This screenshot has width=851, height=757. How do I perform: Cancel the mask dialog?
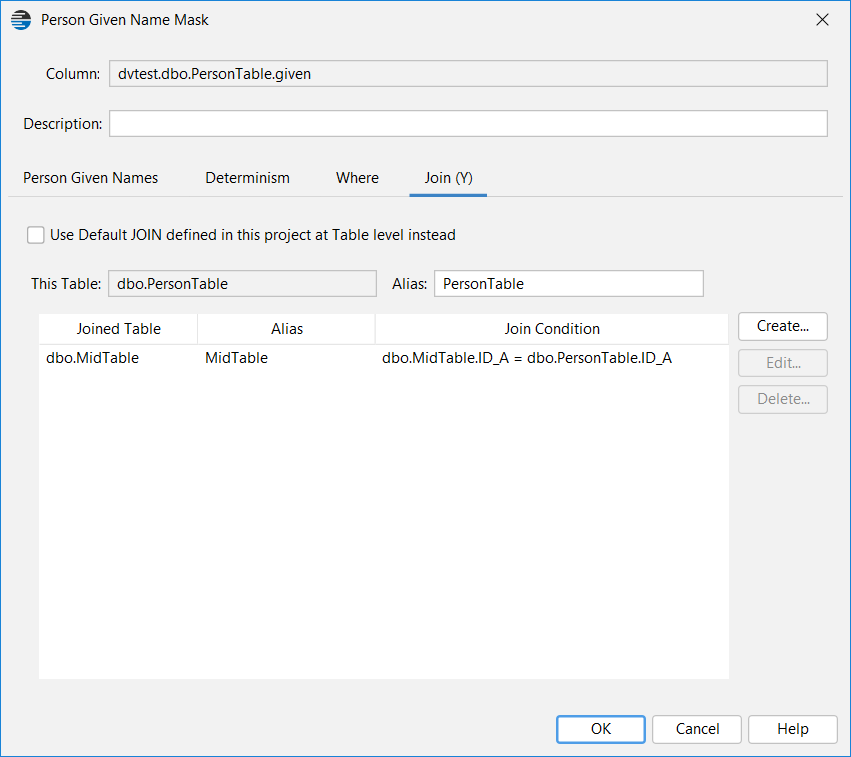[697, 729]
